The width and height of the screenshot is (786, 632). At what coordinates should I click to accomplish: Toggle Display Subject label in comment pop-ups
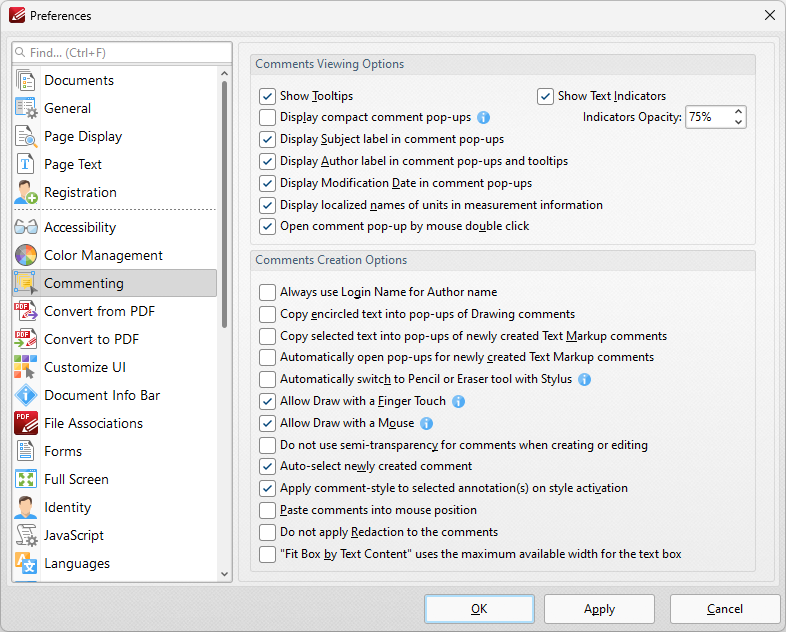[267, 139]
